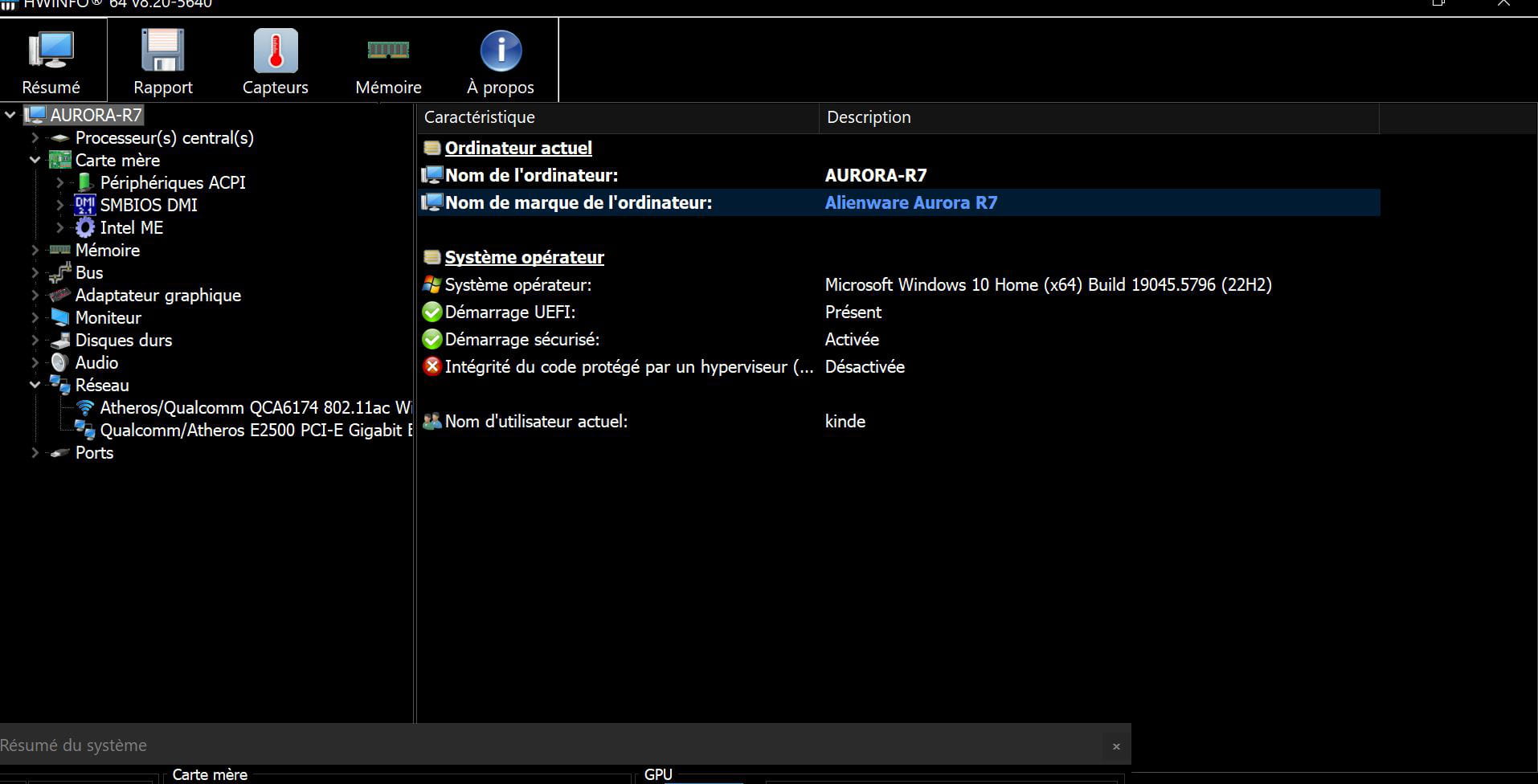The height and width of the screenshot is (784, 1538).
Task: Select the Nom de l'ordinateur row
Action: click(x=899, y=175)
